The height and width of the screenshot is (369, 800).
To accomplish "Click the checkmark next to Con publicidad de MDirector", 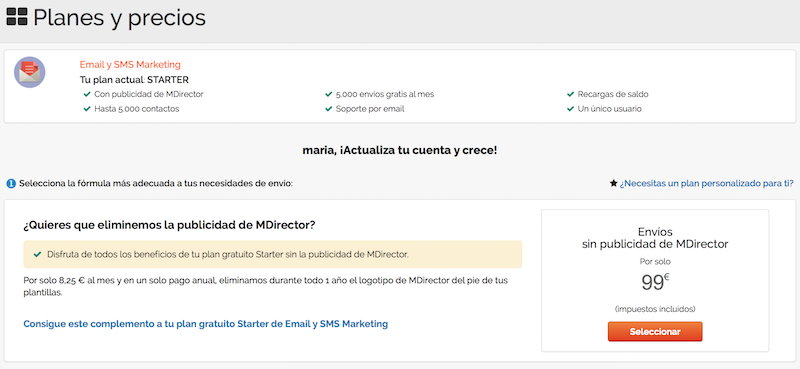I will click(87, 94).
